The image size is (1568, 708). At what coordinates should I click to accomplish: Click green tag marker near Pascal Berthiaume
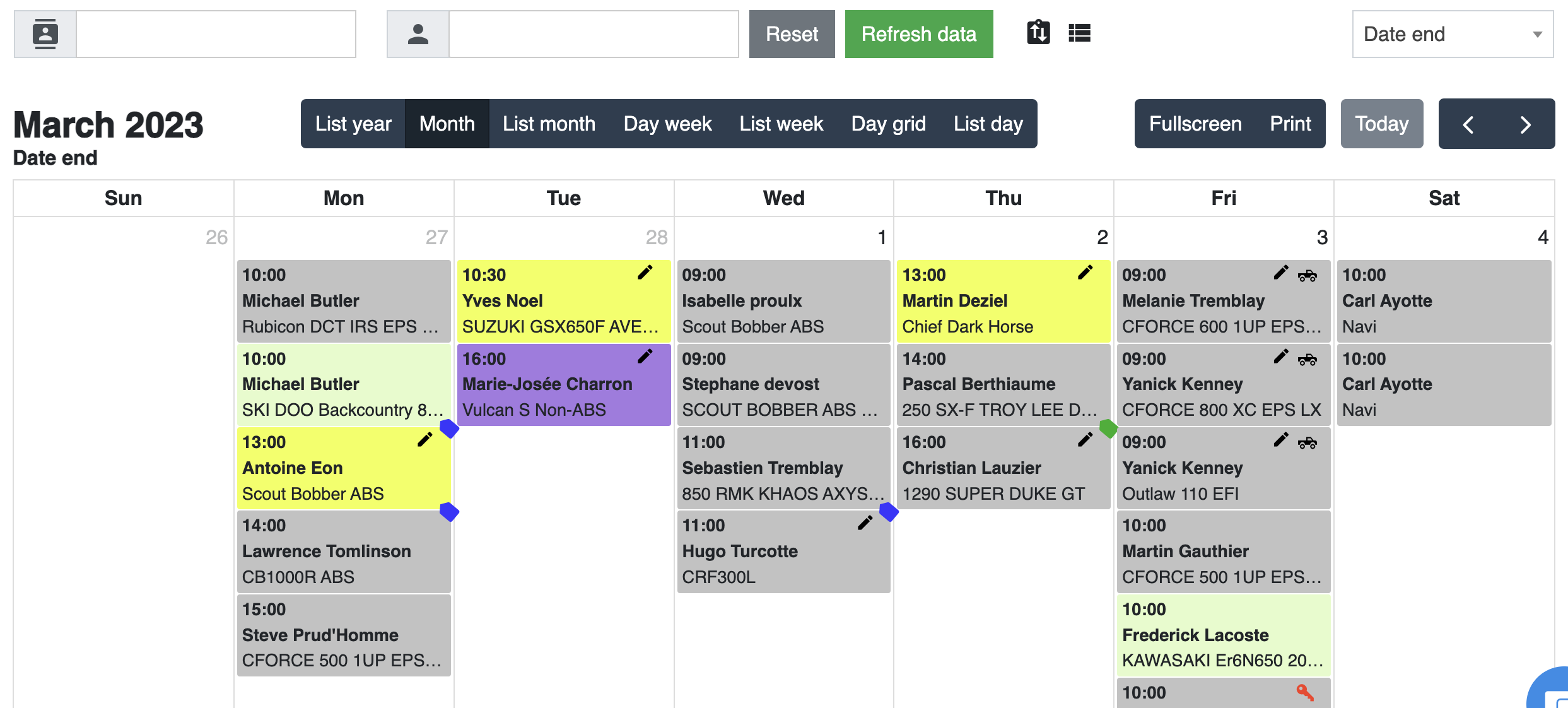click(x=1108, y=428)
